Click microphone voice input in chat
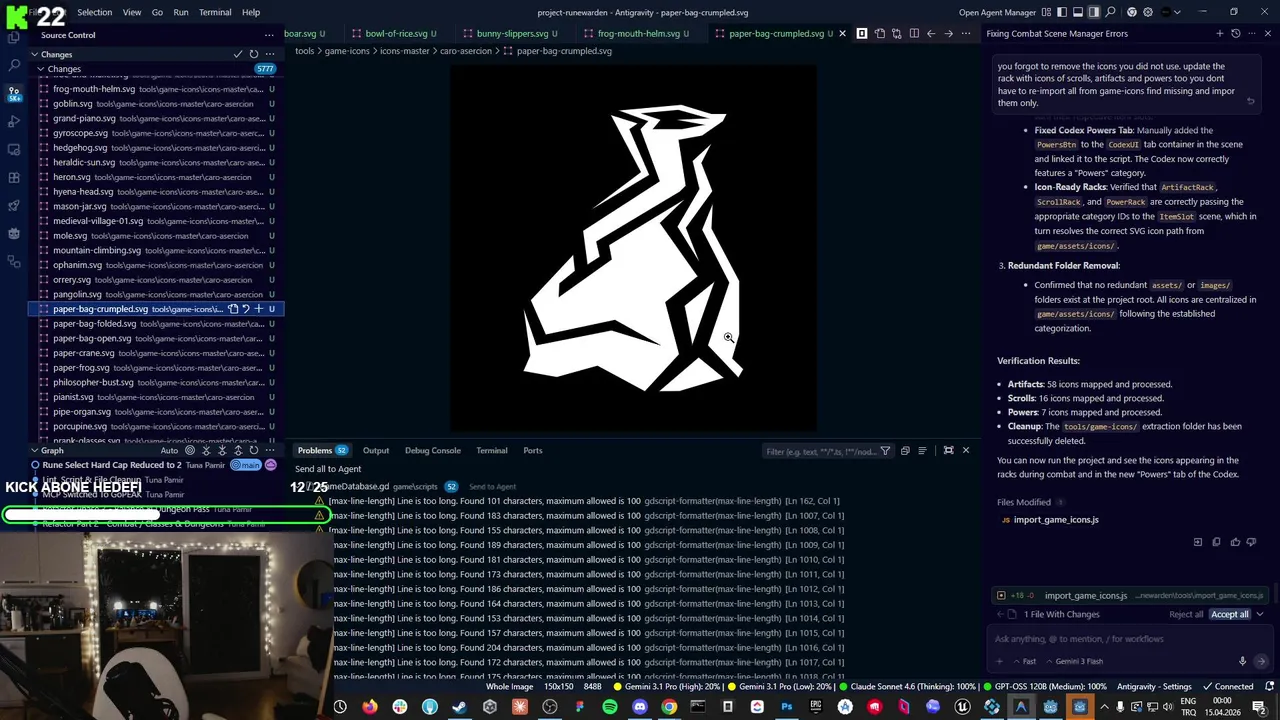This screenshot has width=1280, height=720. [1242, 661]
